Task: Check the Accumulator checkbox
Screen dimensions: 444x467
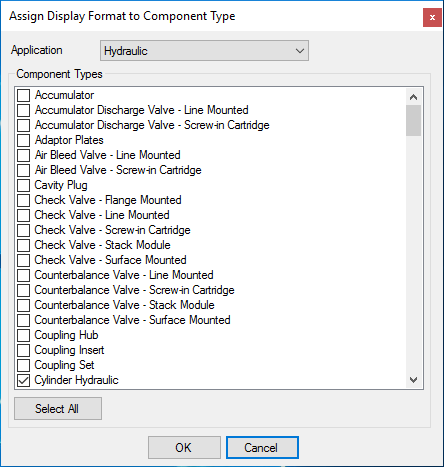Action: [23, 95]
